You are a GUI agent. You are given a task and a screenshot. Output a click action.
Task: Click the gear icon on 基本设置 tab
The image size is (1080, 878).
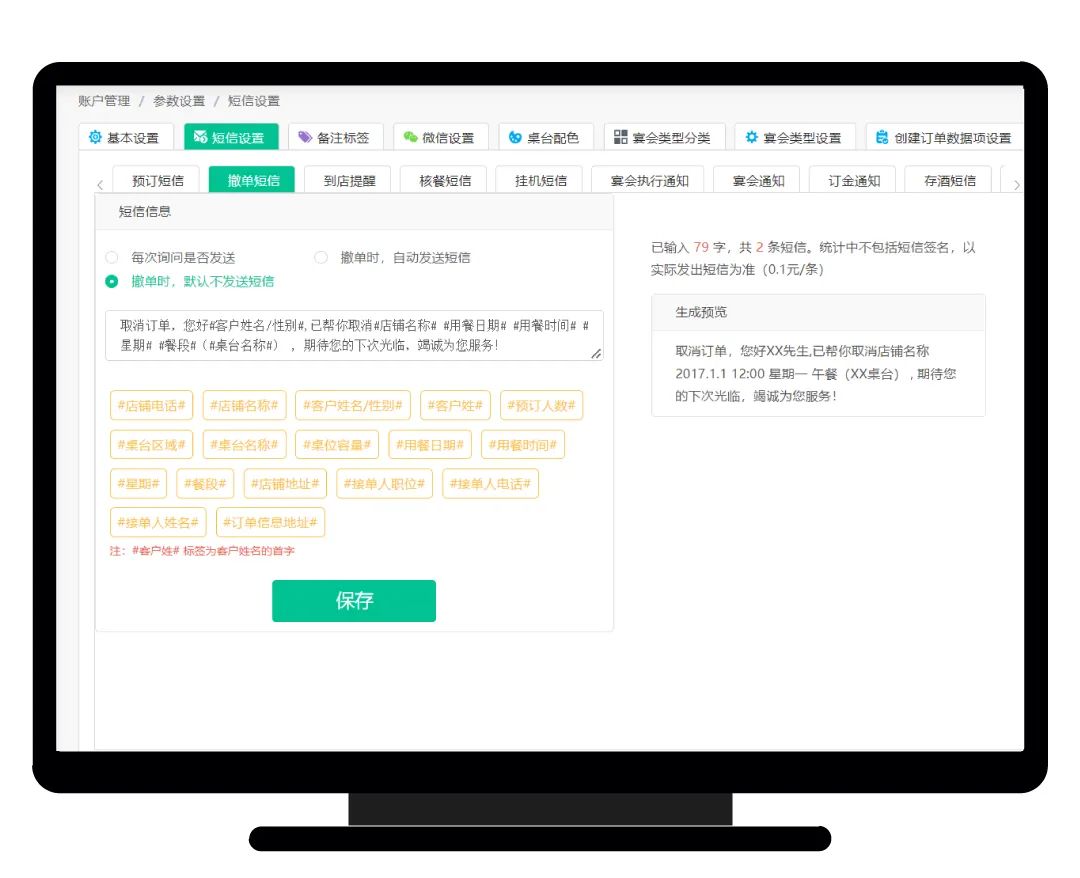[95, 137]
